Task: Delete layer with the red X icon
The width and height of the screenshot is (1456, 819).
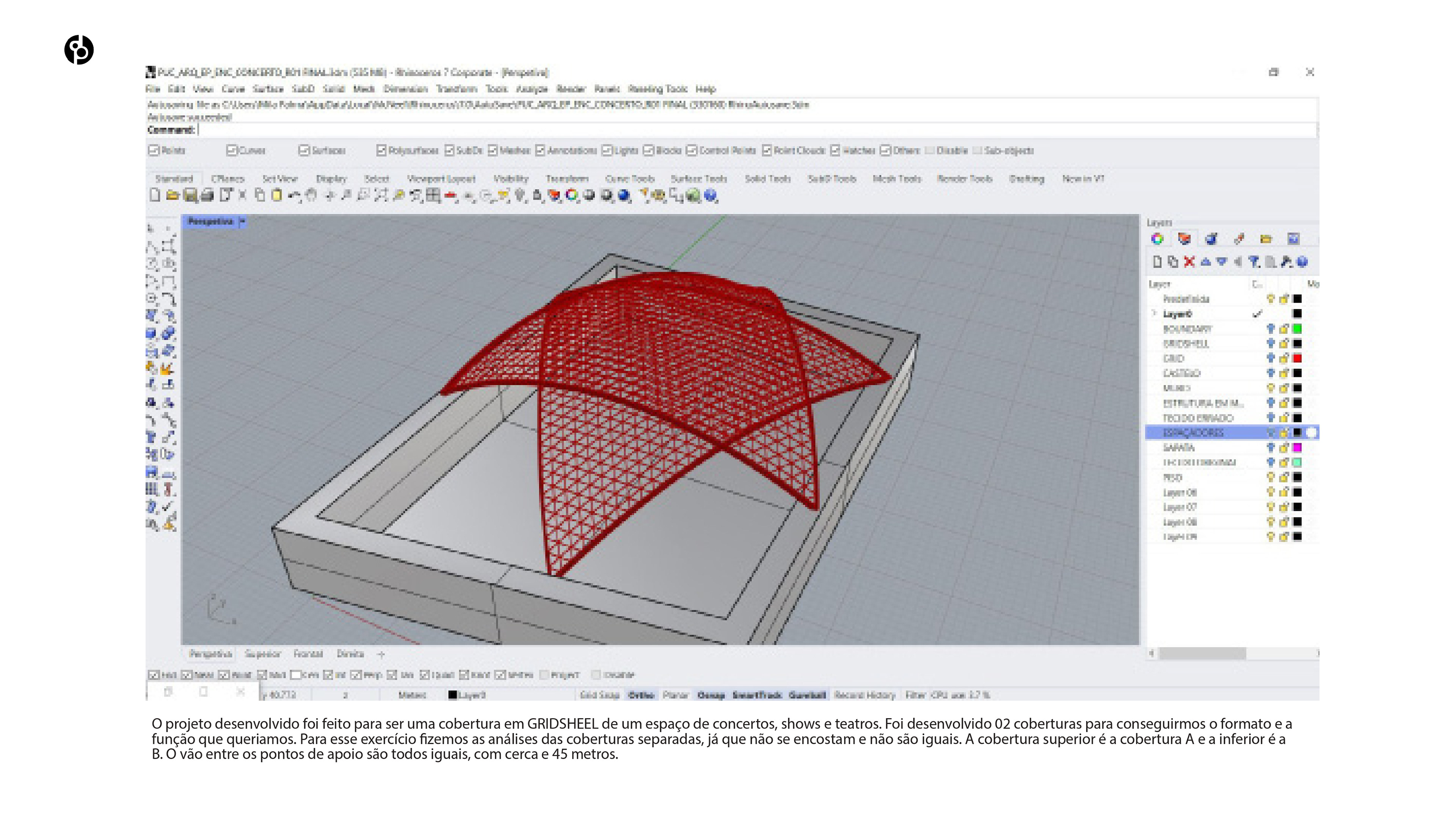Action: [x=1189, y=262]
